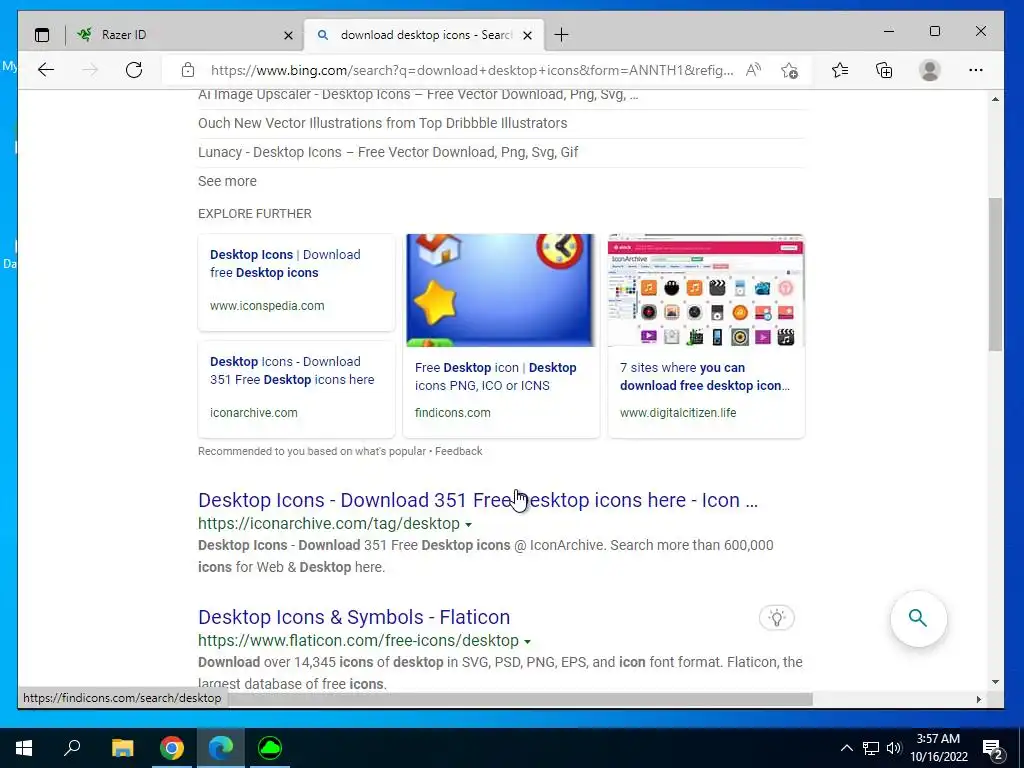Viewport: 1024px width, 768px height.
Task: Open the Lunacy Desktop Icons link
Action: pos(388,152)
